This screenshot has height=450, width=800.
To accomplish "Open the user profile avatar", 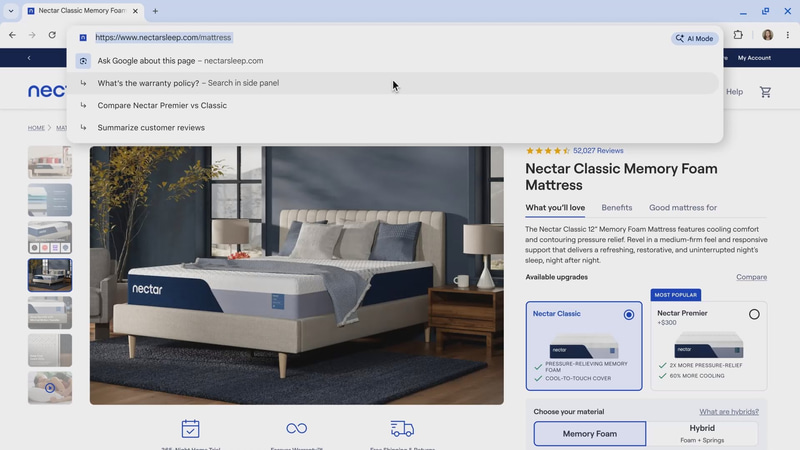I will click(x=767, y=35).
